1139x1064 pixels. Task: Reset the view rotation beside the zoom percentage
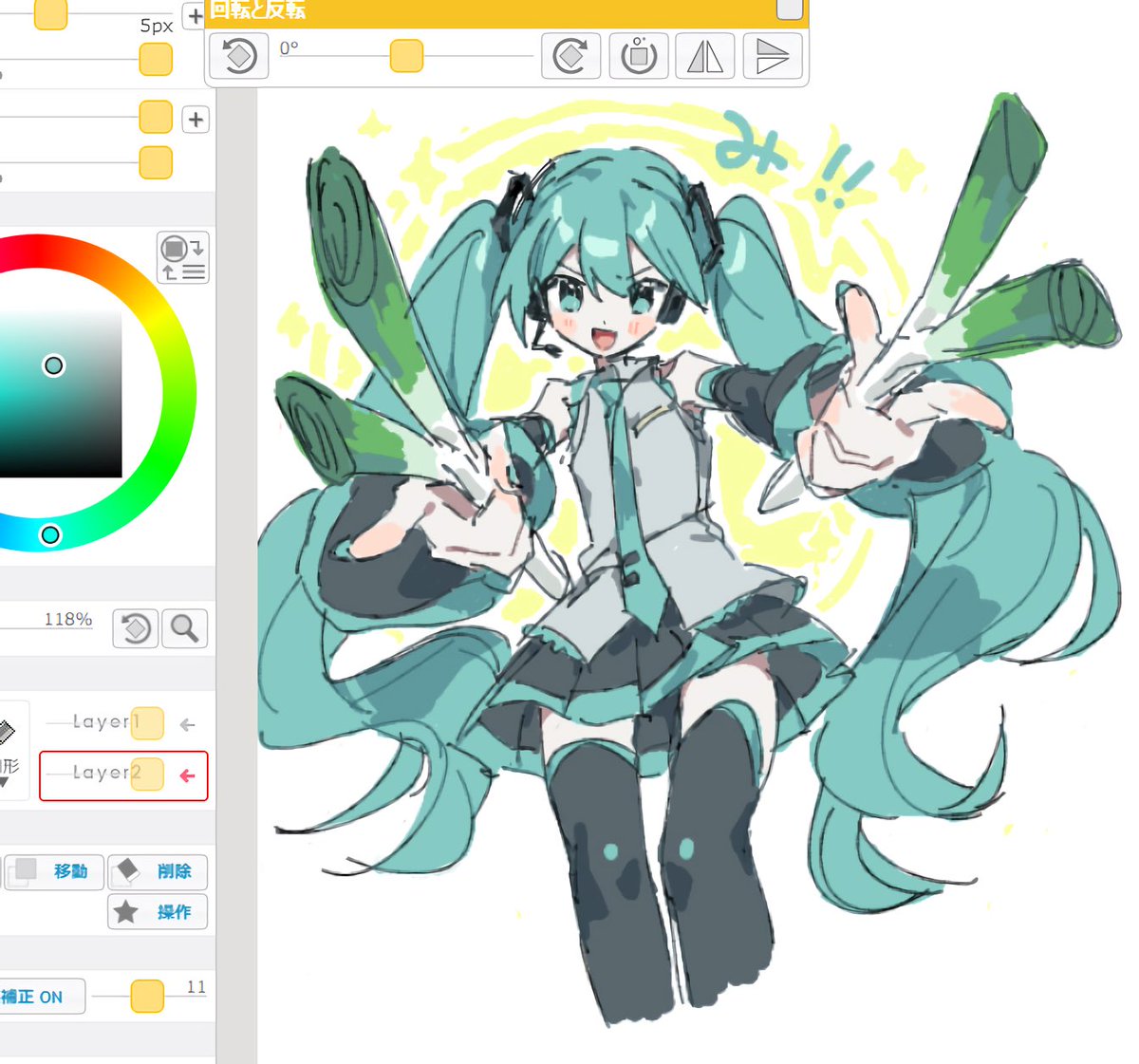coord(134,628)
